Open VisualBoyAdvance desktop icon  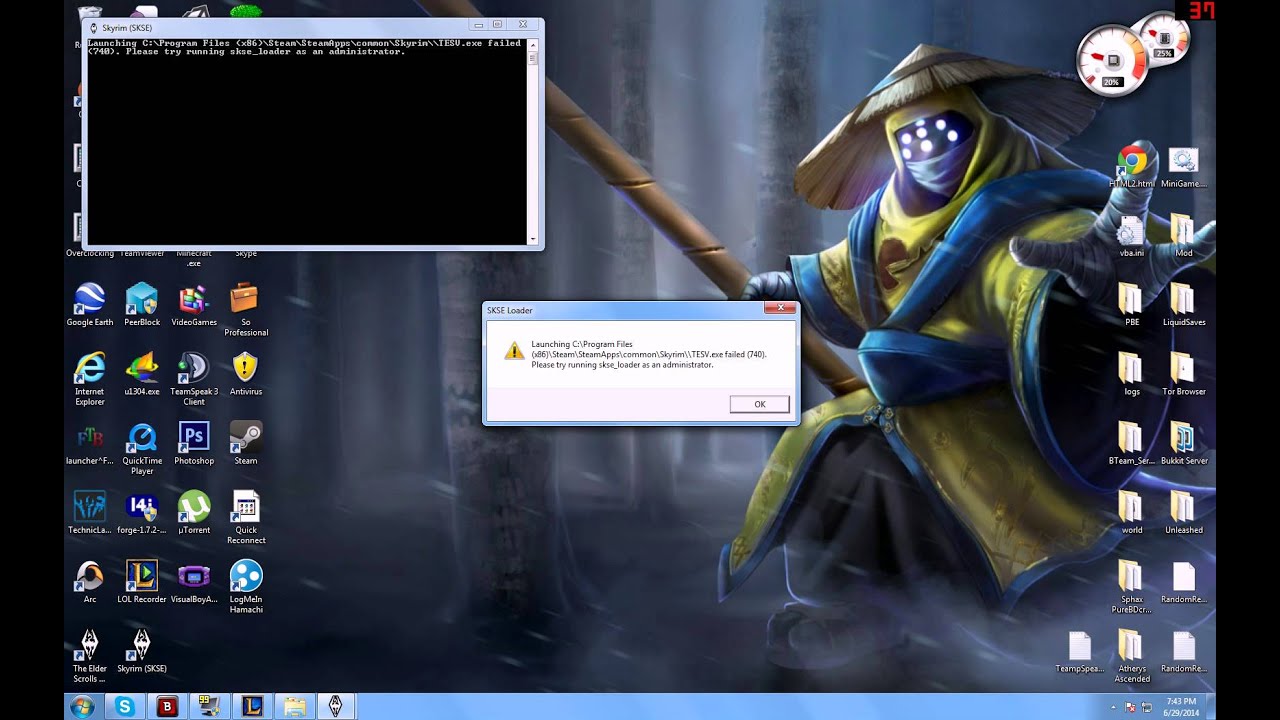pyautogui.click(x=194, y=581)
